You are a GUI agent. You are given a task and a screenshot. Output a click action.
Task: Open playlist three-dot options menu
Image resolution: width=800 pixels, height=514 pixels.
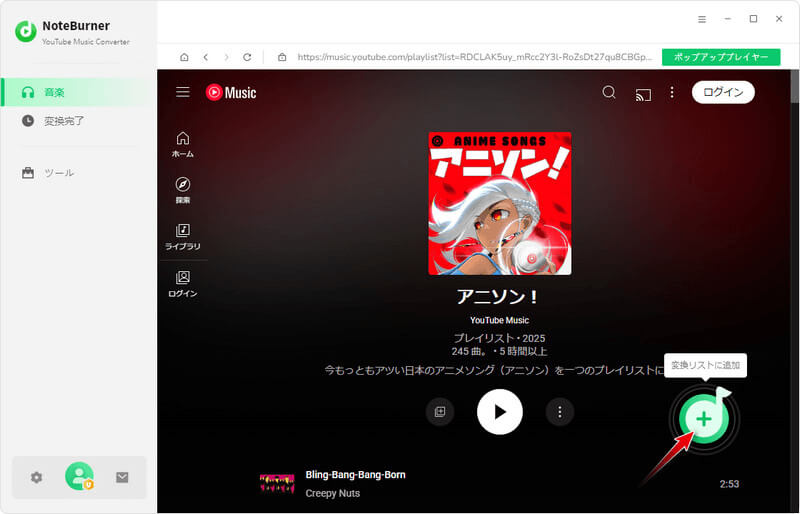(x=560, y=412)
